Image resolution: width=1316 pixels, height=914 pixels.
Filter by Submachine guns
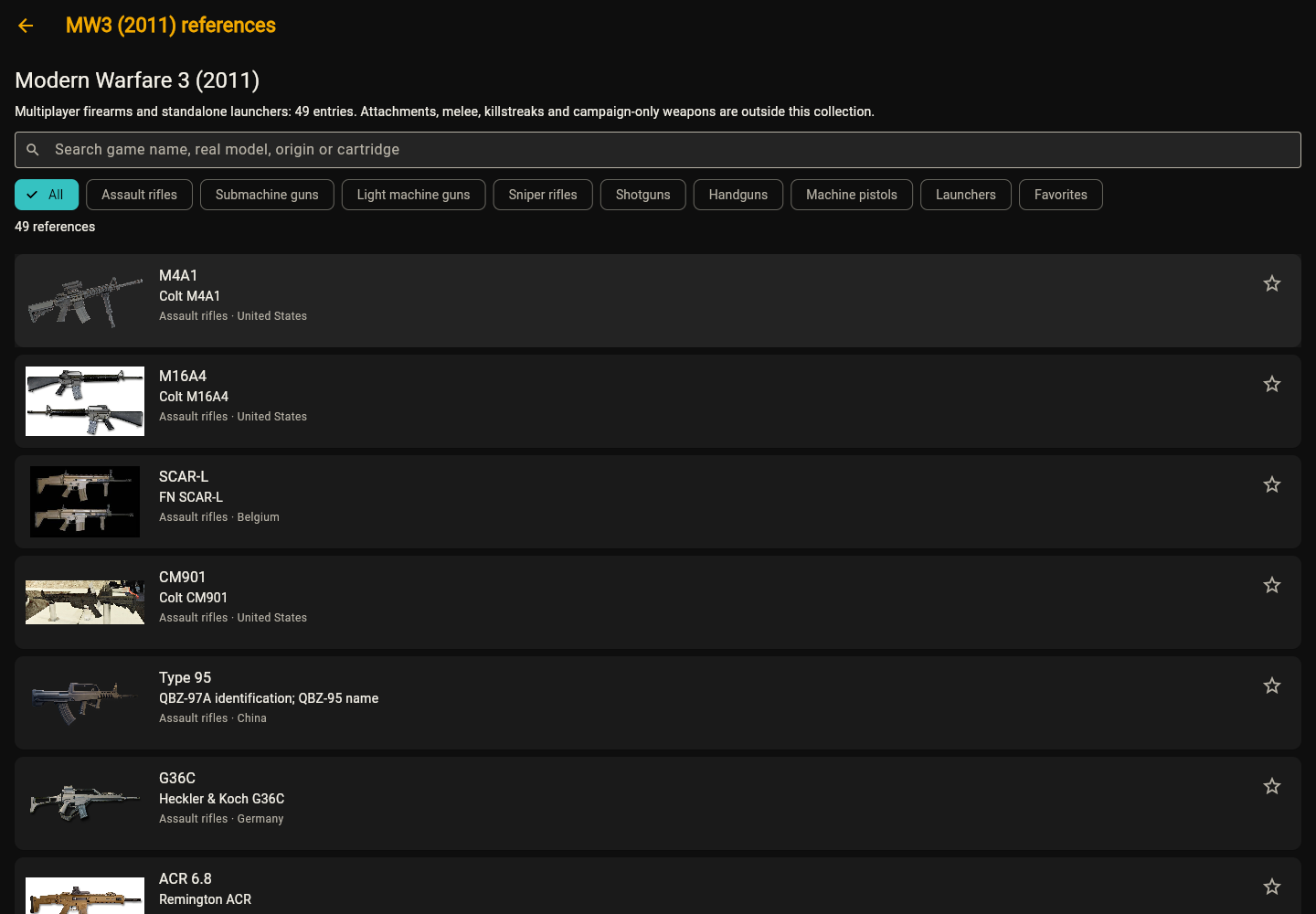point(267,195)
